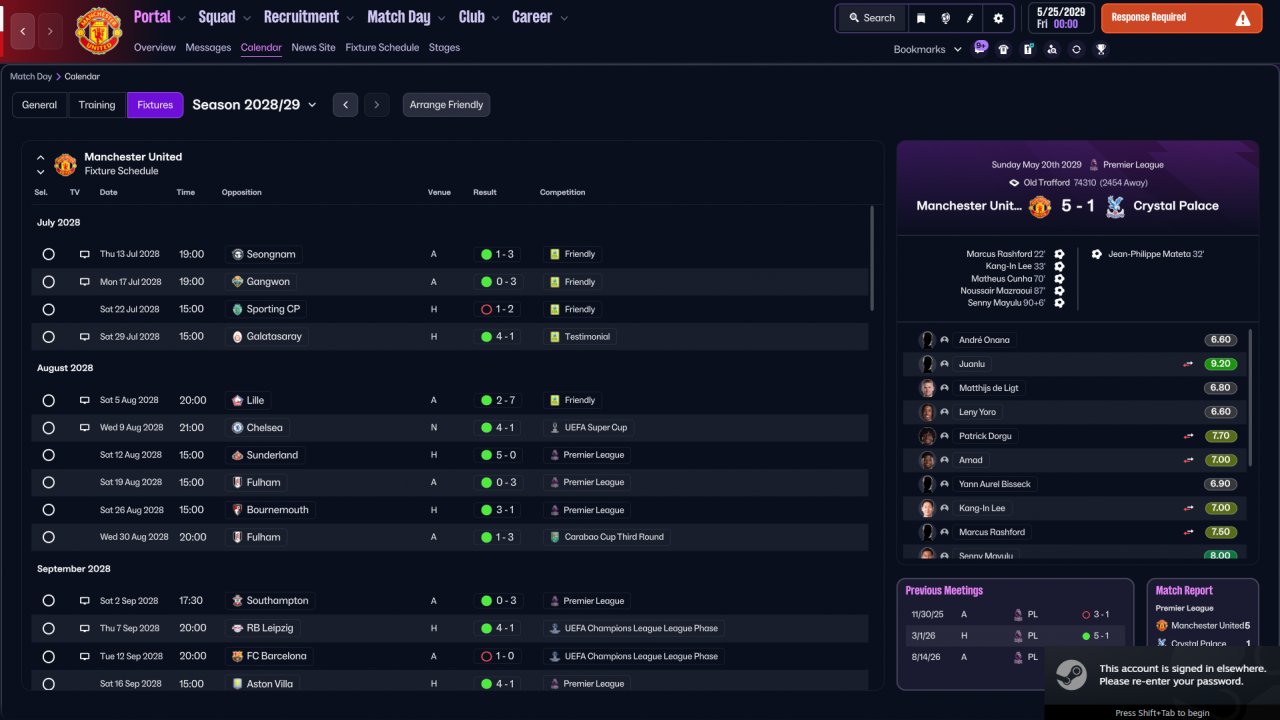Select the radio button for Gangwon fixture
Screen dimensions: 1280x720
(48, 282)
